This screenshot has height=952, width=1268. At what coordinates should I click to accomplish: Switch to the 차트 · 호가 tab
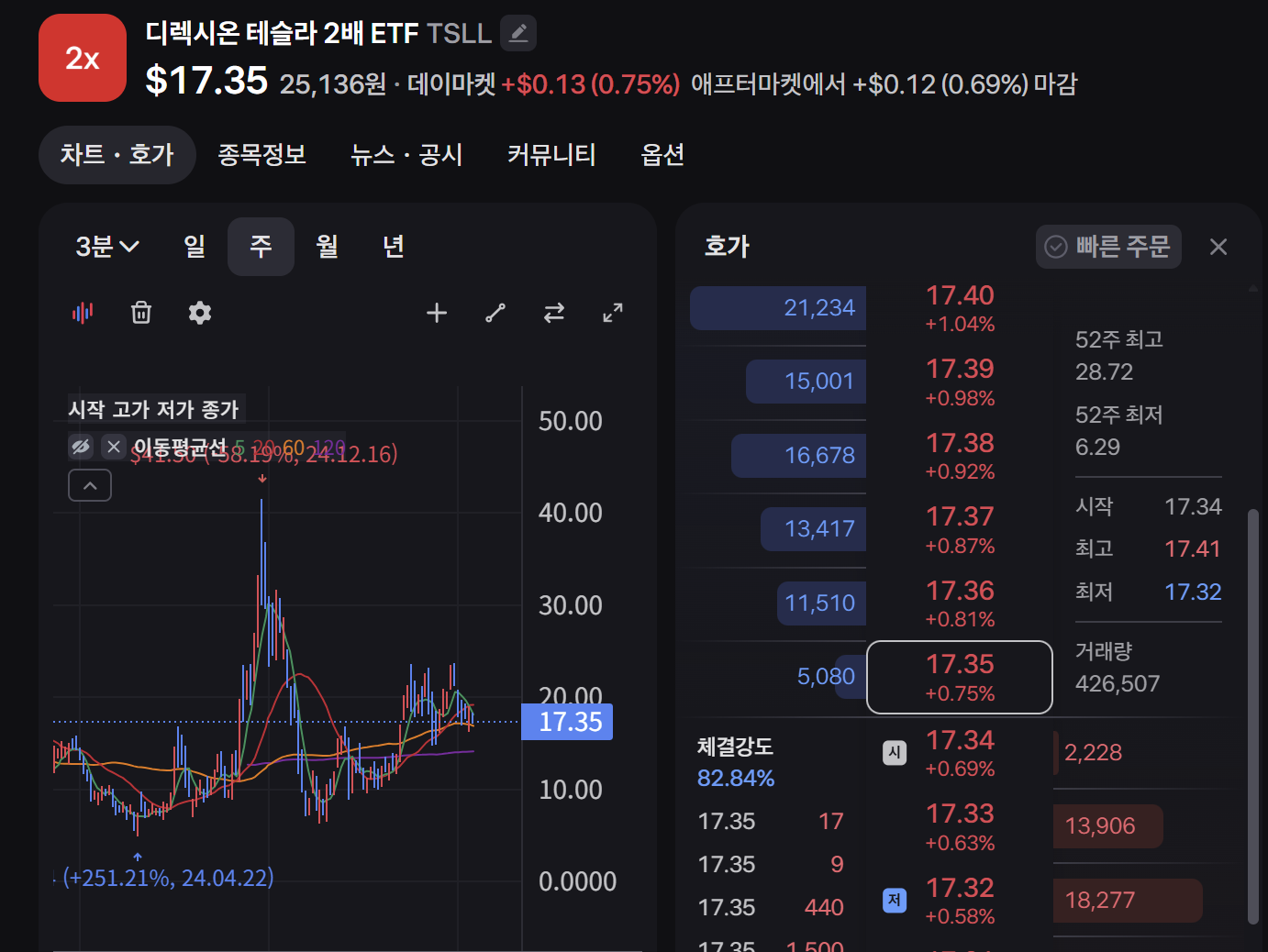[x=117, y=155]
